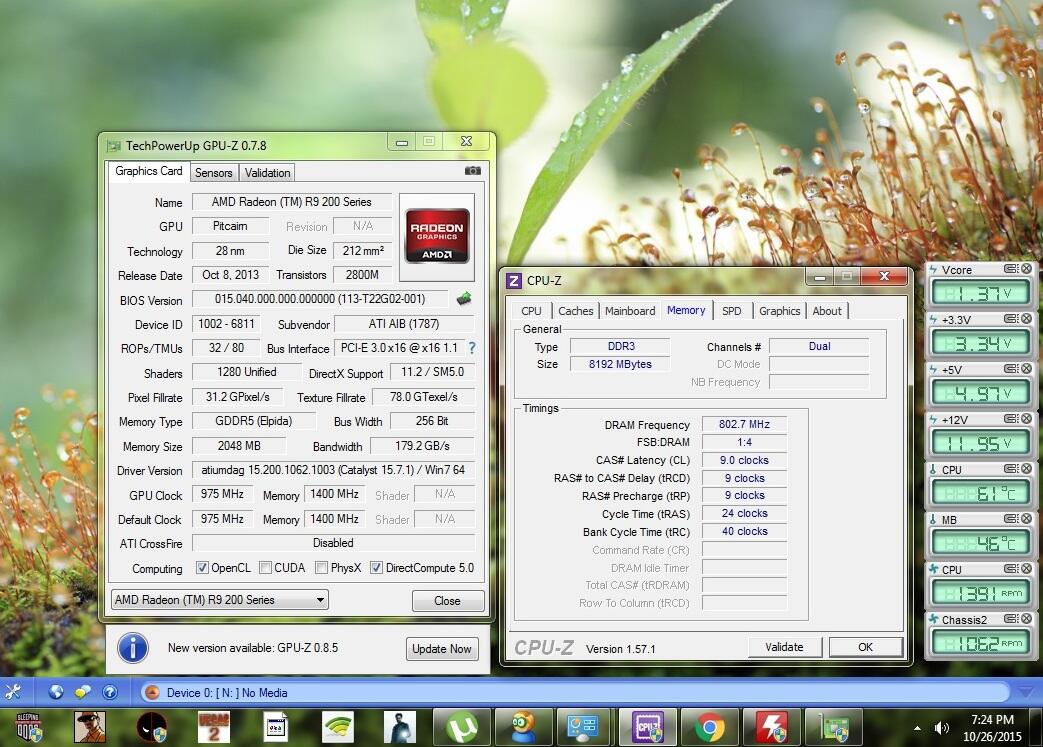Click the BIOS Version field value

coord(320,299)
